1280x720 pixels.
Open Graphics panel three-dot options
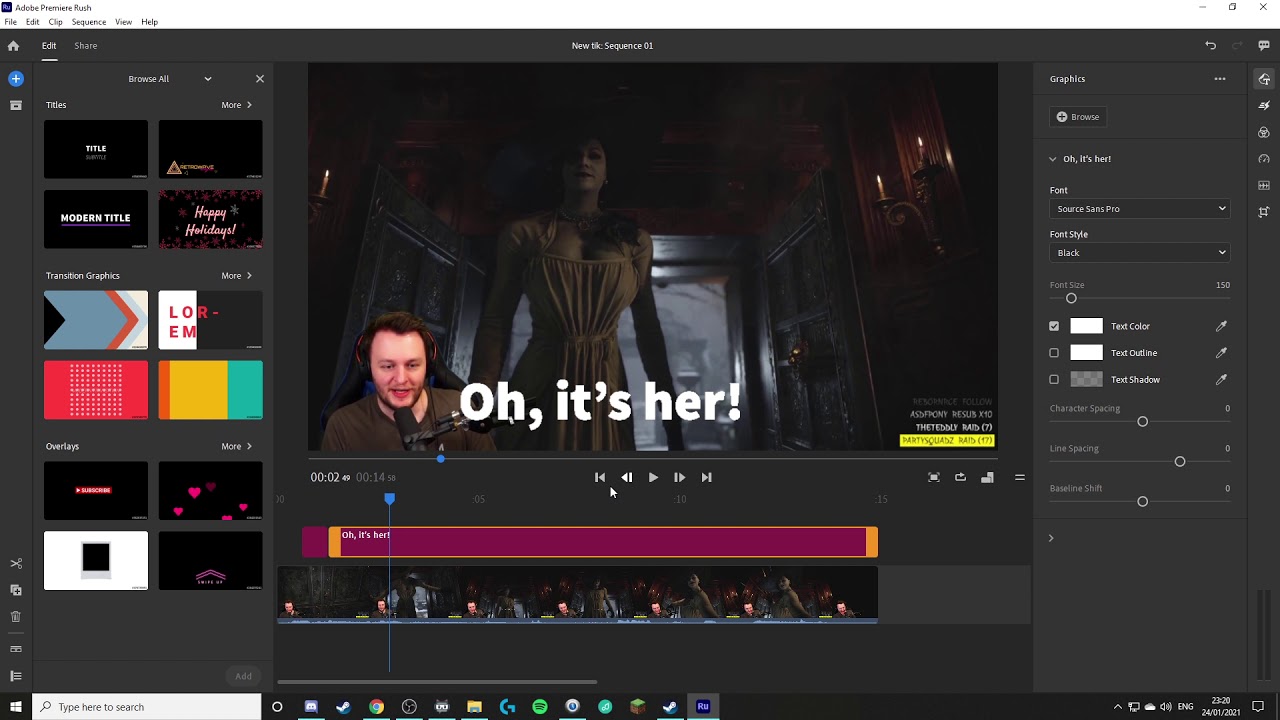(x=1220, y=79)
